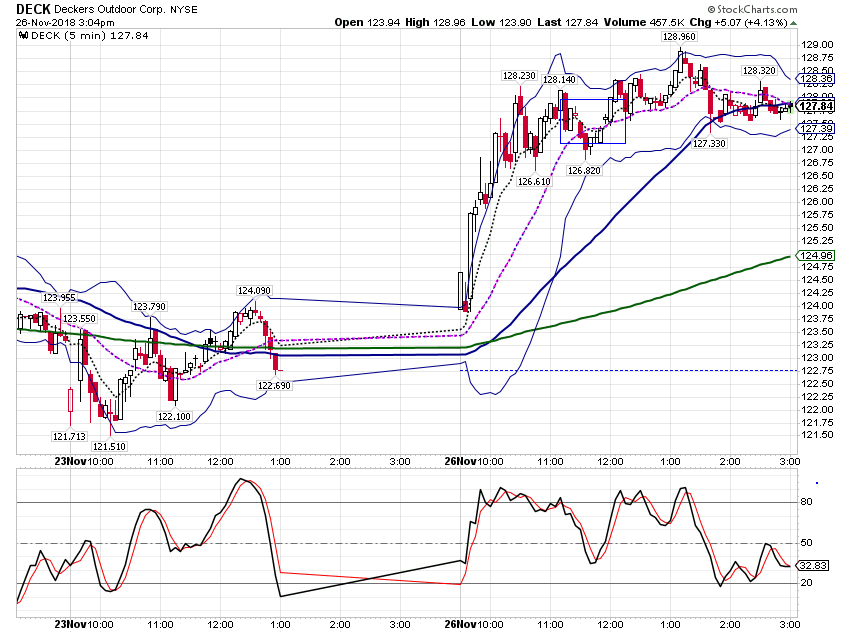Click the 32.83 stochastic value tag
The image size is (850, 633).
click(813, 566)
